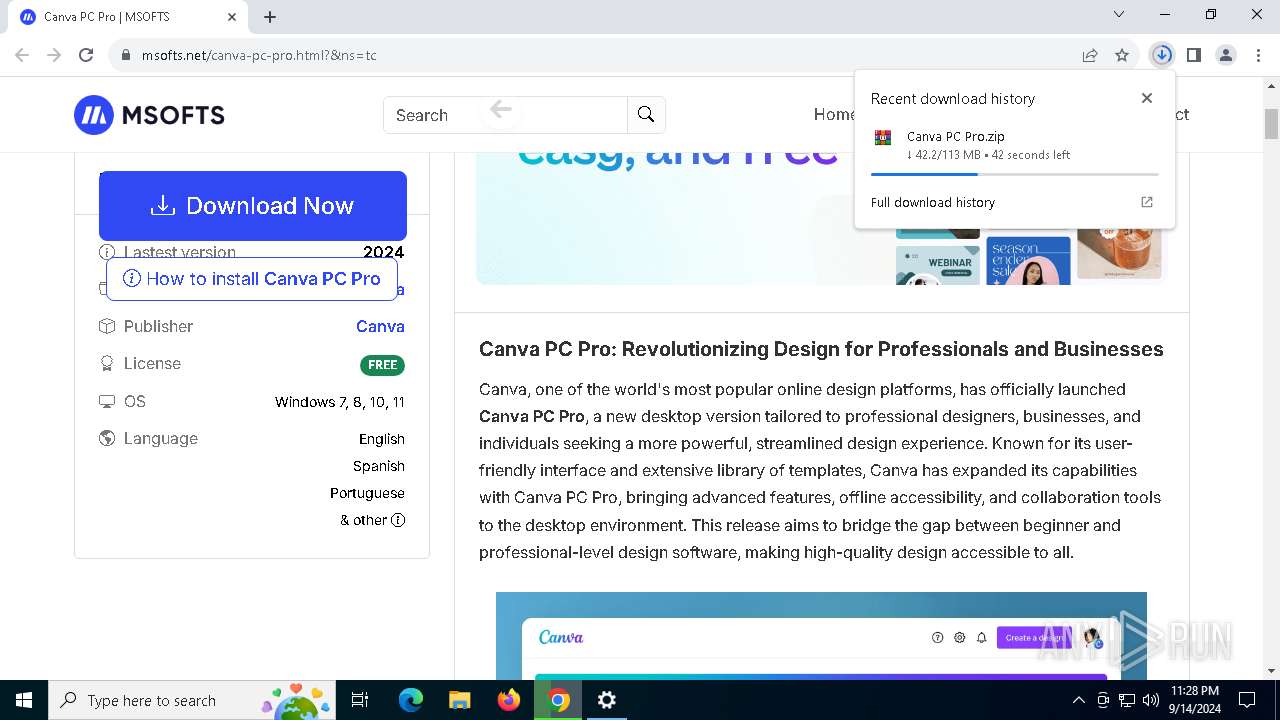1280x720 pixels.
Task: Click the site info lock icon
Action: tap(126, 55)
